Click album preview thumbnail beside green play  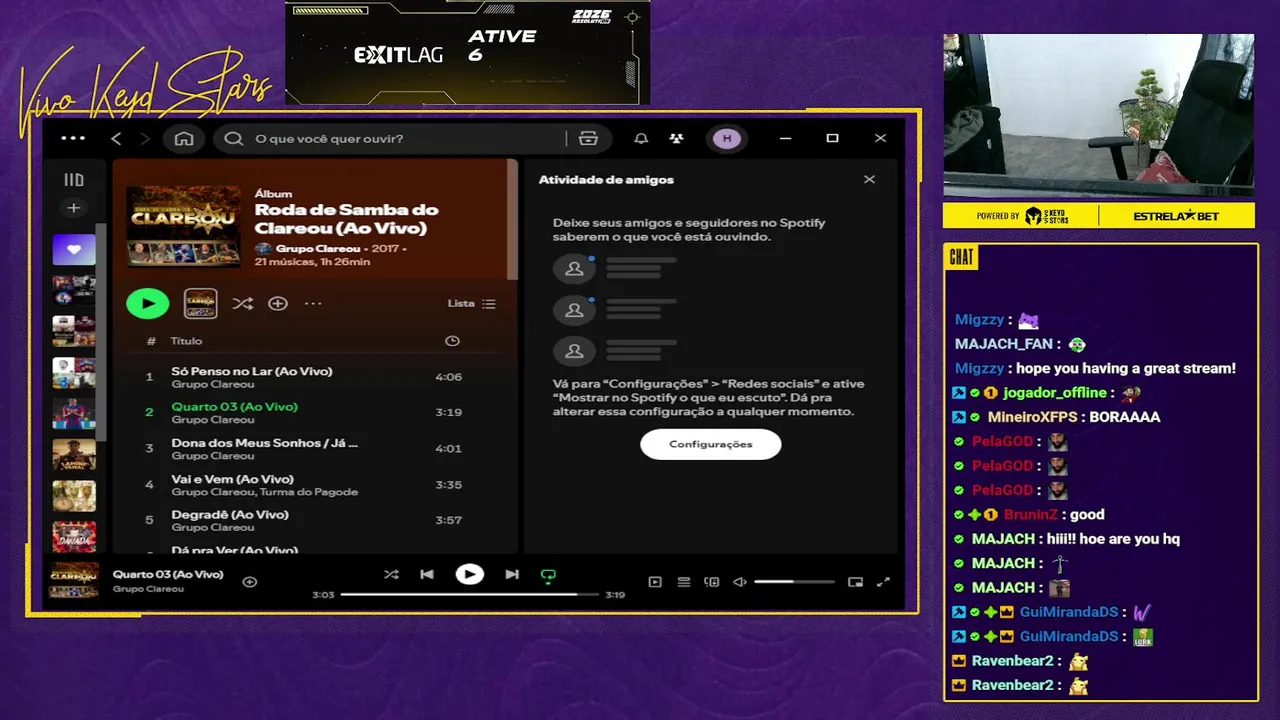tap(200, 303)
